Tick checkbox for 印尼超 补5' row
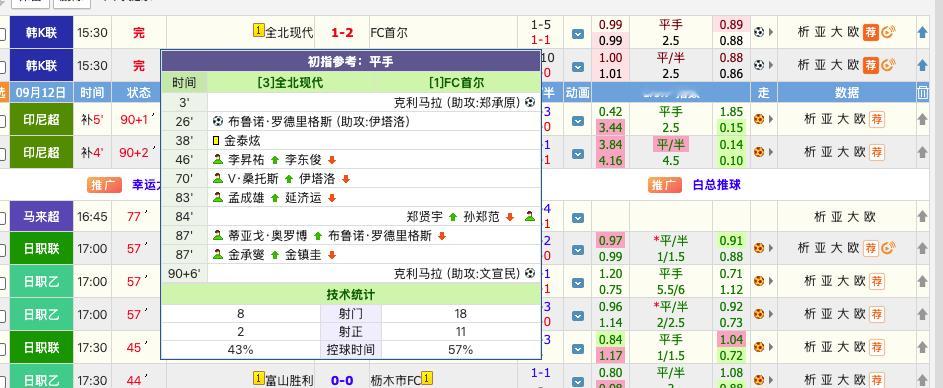Image resolution: width=943 pixels, height=388 pixels. [2, 122]
